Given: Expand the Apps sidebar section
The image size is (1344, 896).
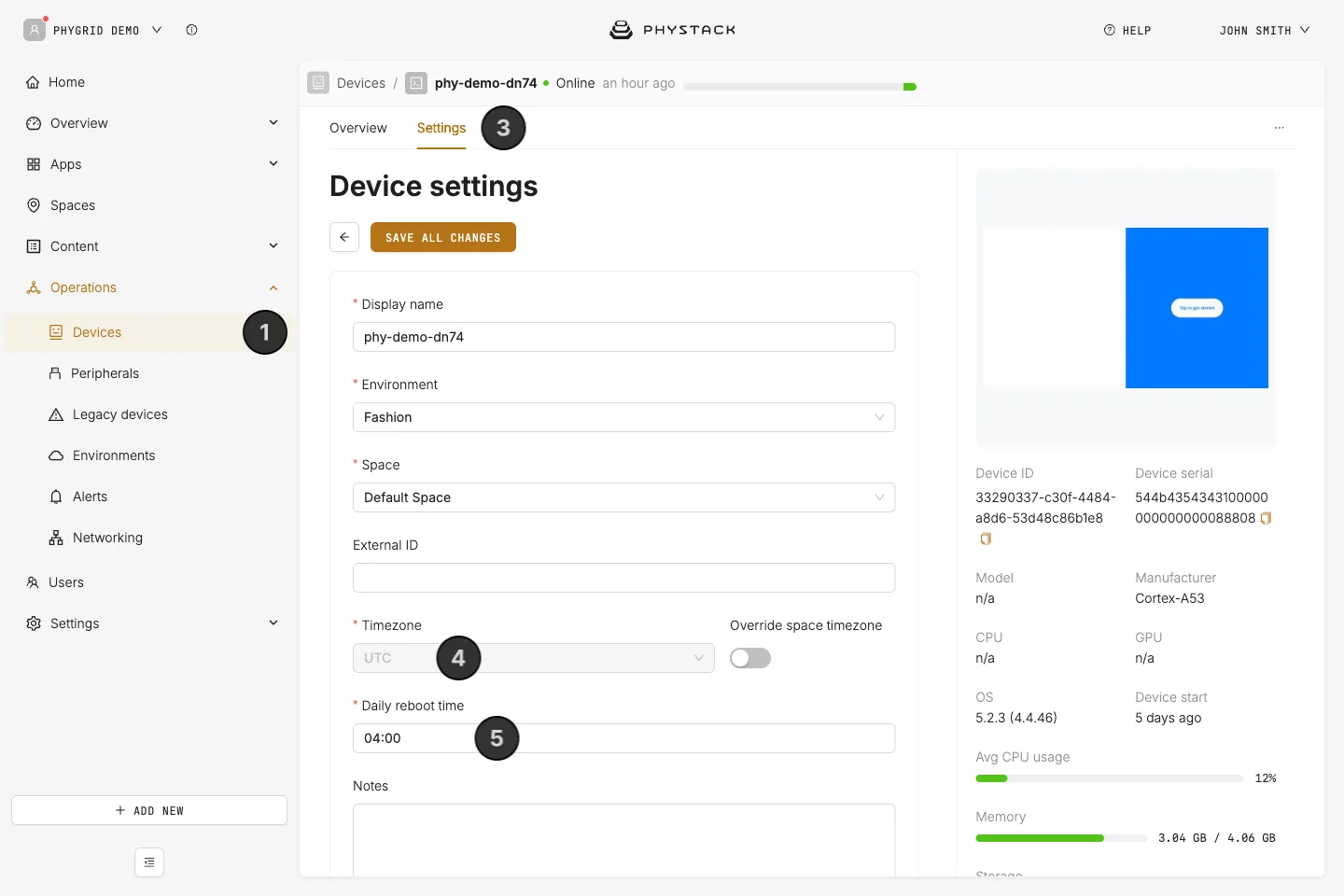Looking at the screenshot, I should 273,164.
